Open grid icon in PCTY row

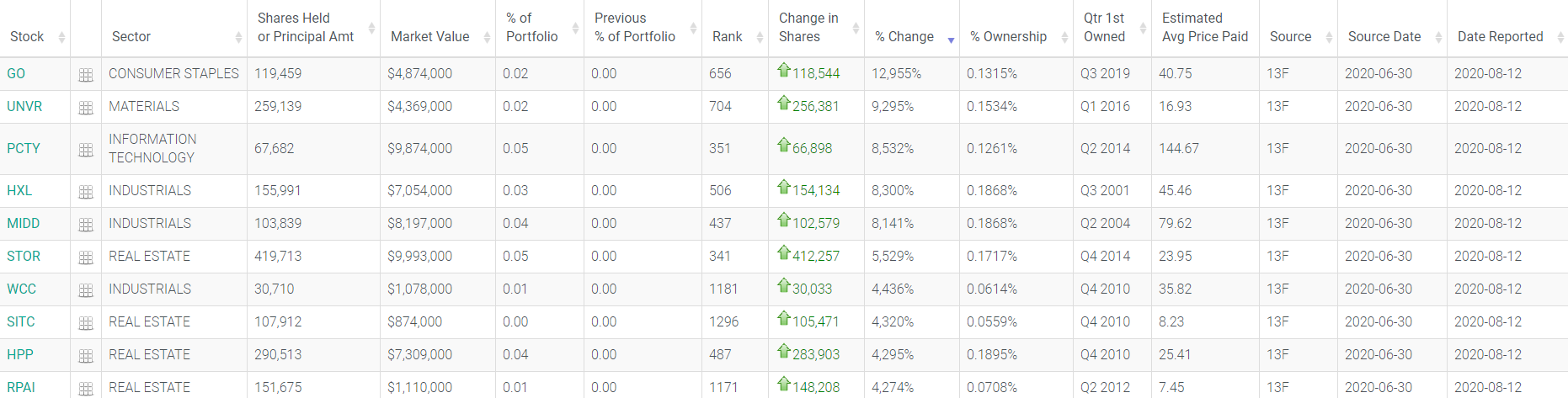[x=86, y=150]
